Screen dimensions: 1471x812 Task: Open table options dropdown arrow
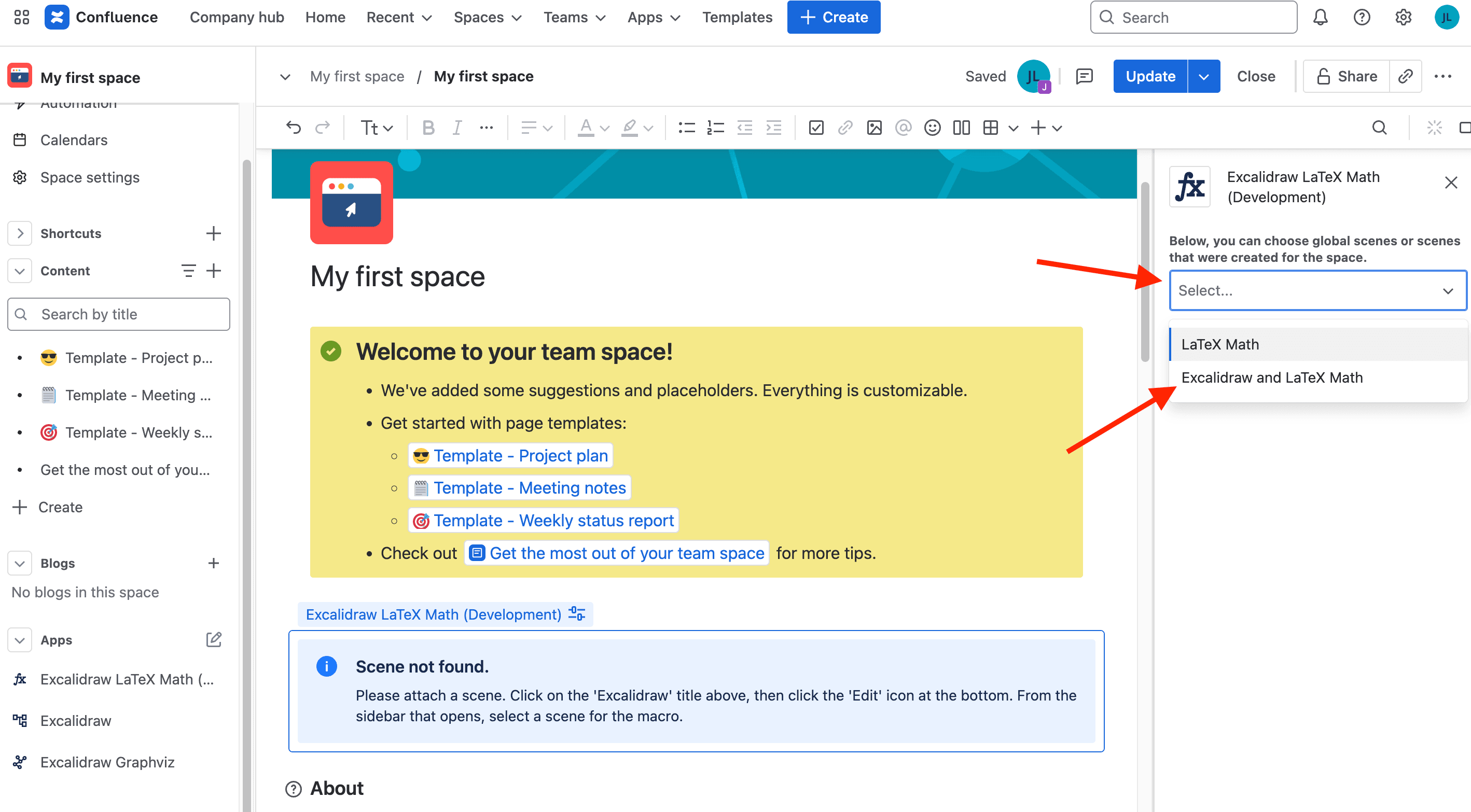pyautogui.click(x=1013, y=128)
